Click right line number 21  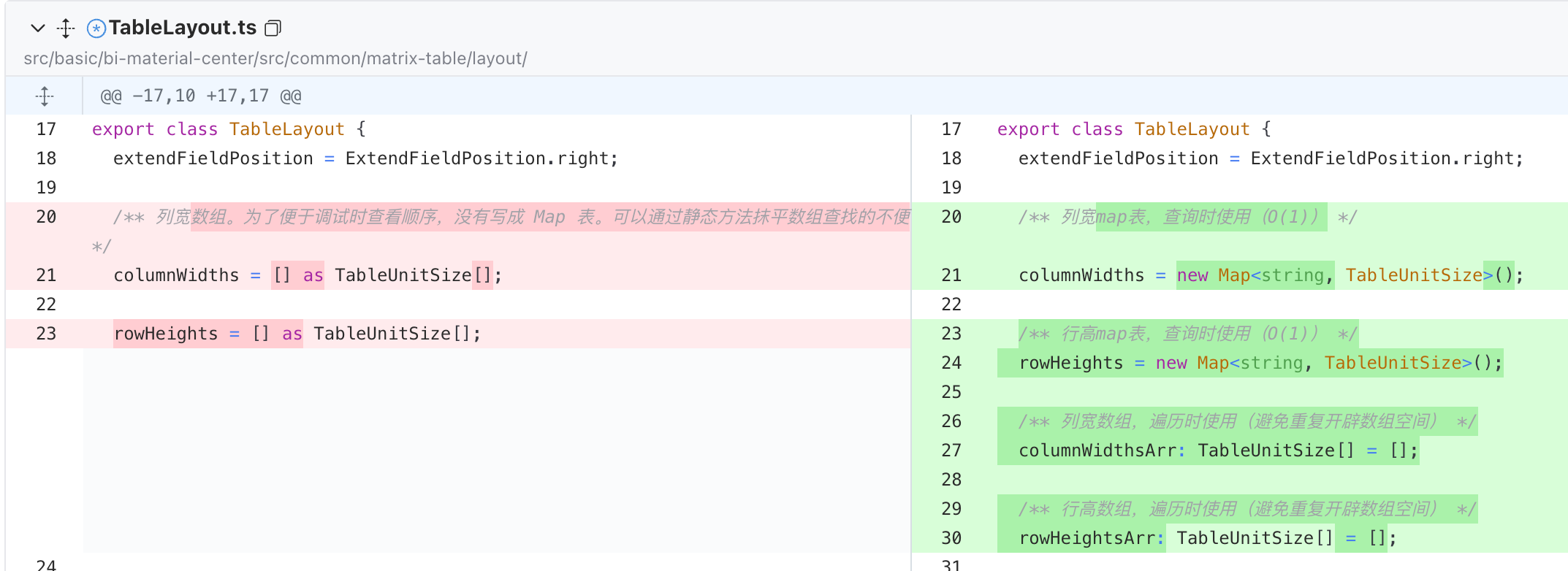[951, 275]
